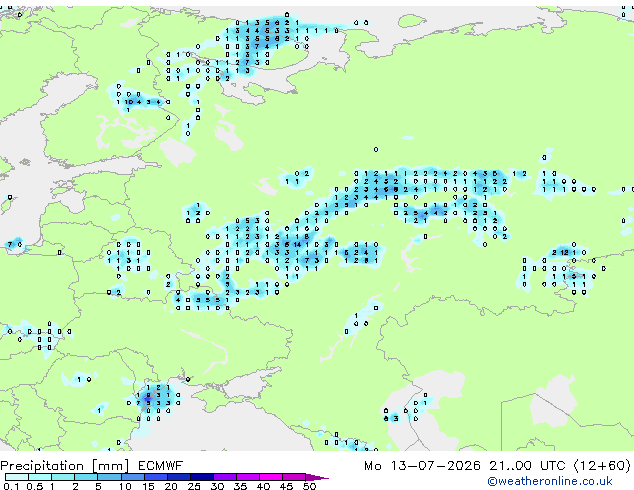Pick the 5–10 mm legend color

(x=109, y=477)
